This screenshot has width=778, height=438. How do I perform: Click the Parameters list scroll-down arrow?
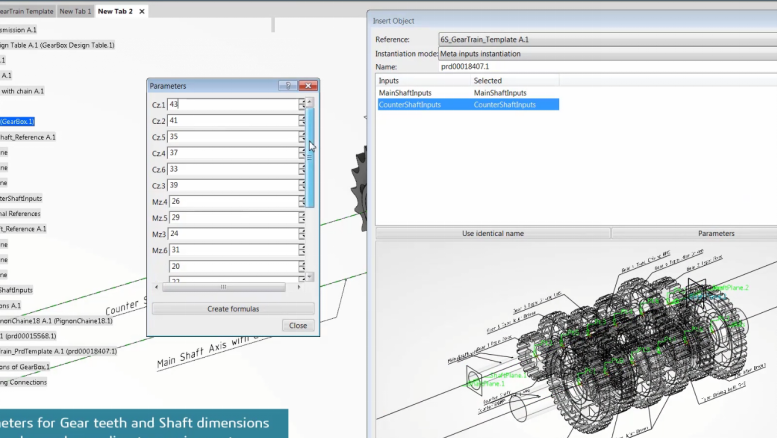310,277
